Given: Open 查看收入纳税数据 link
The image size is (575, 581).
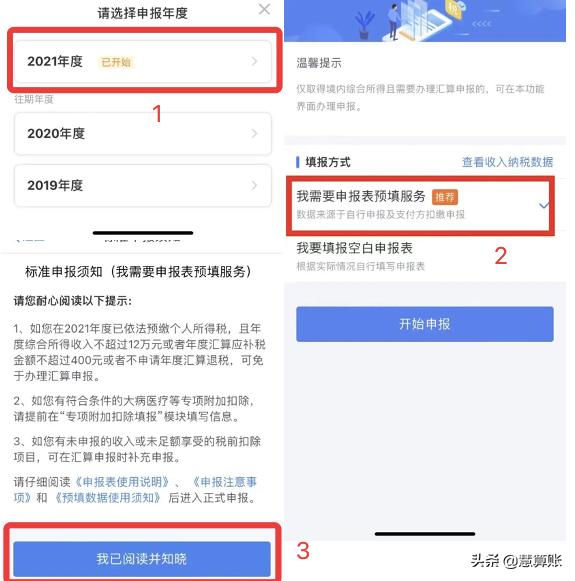Looking at the screenshot, I should [507, 162].
